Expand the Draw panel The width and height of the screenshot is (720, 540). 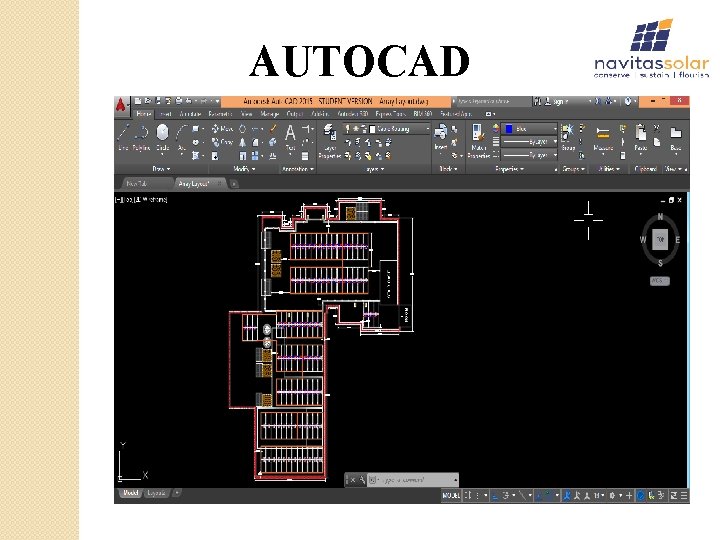[161, 169]
